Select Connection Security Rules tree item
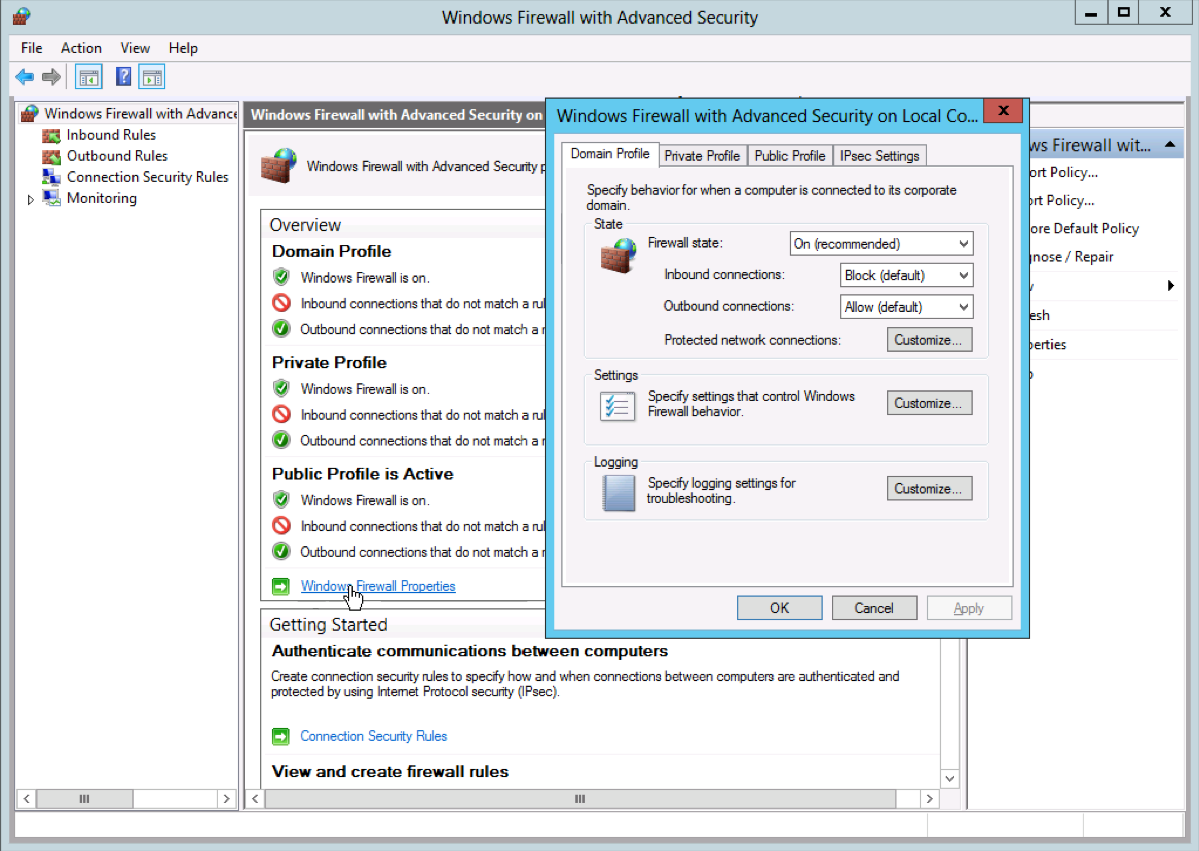 coord(148,177)
